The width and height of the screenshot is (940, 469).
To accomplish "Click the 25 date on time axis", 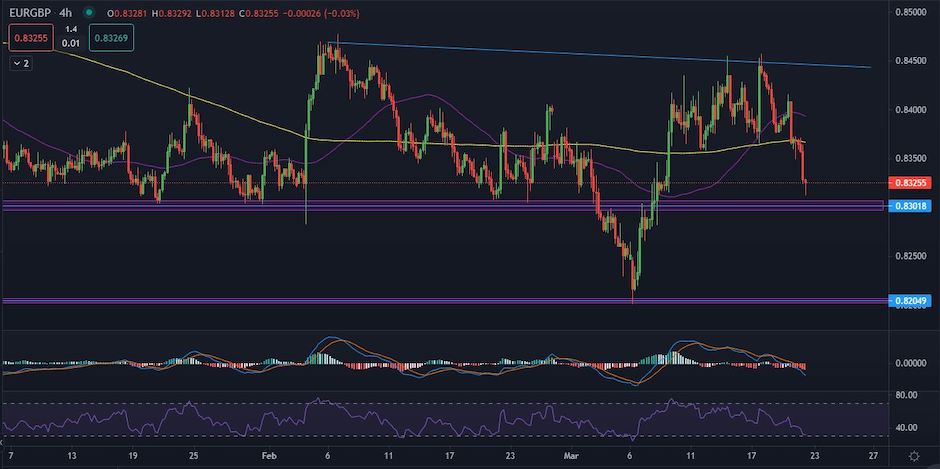I will 194,455.
